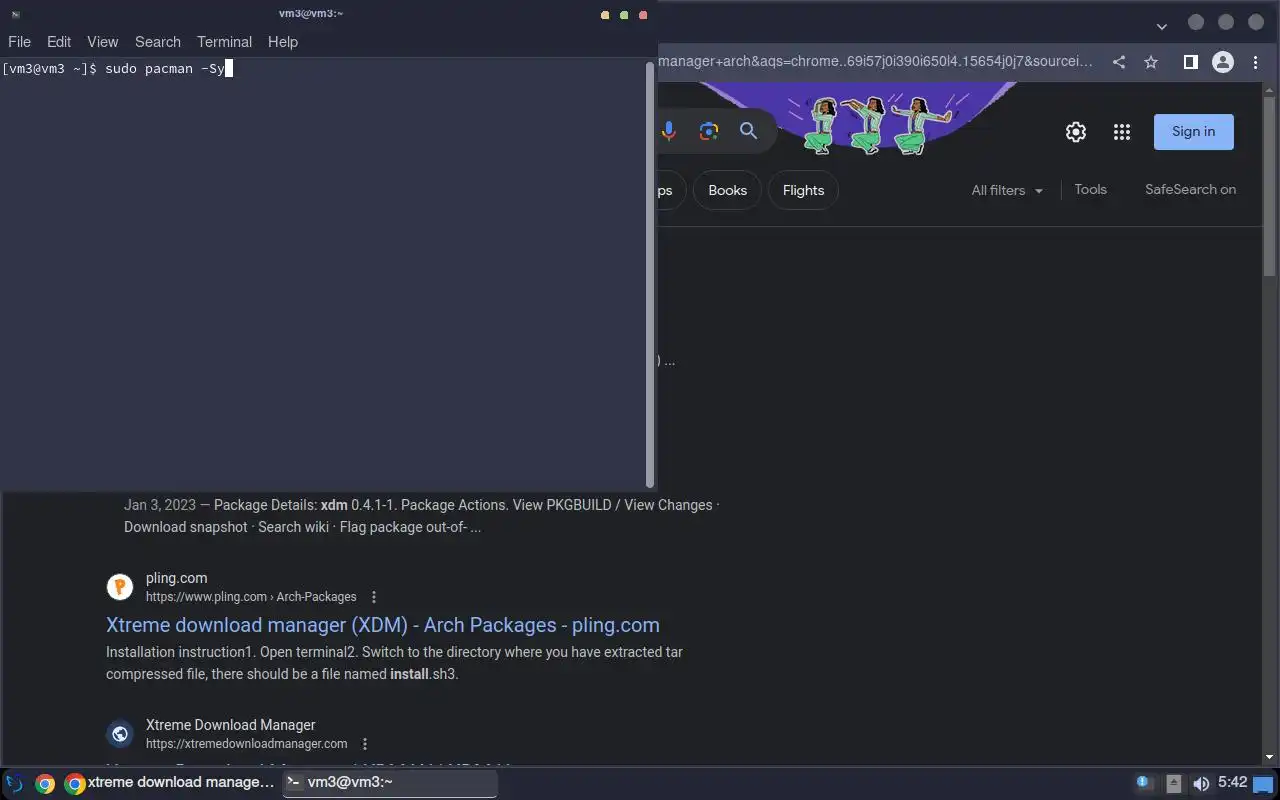The image size is (1280, 800).
Task: Switch to the vm3@vm3 terminal taskbar entry
Action: [x=390, y=783]
